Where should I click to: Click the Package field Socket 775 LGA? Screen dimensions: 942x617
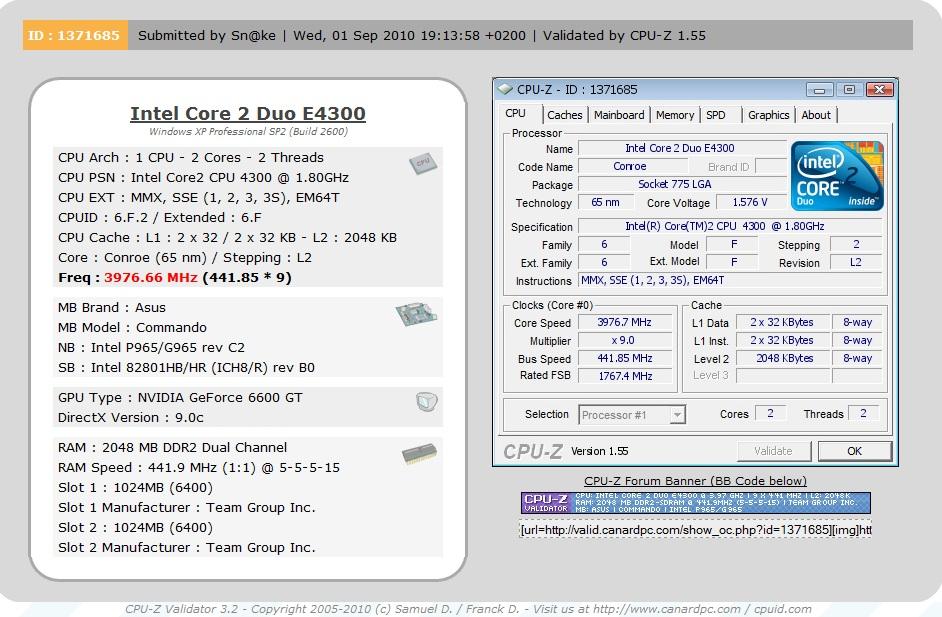click(682, 184)
